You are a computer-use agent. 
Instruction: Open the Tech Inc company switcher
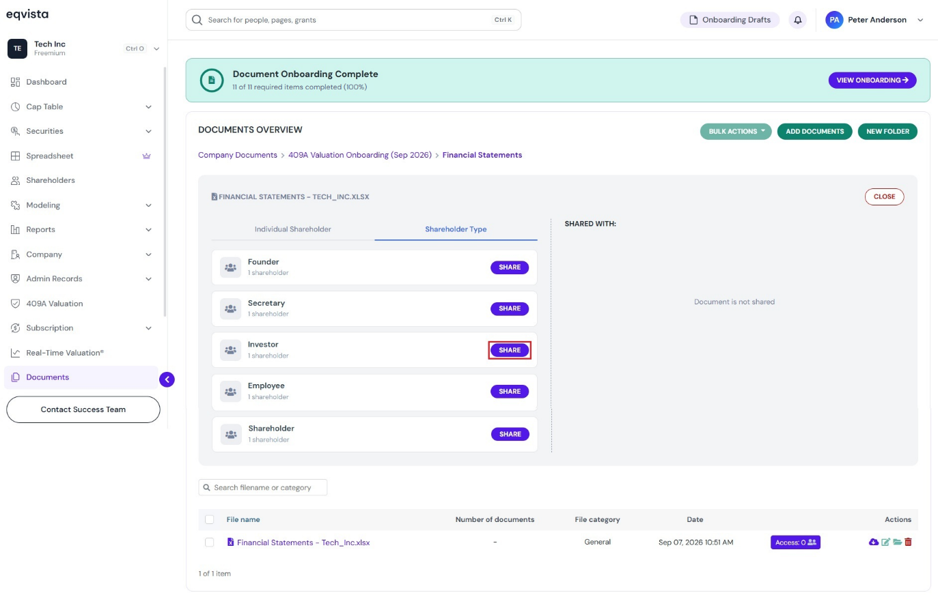pyautogui.click(x=83, y=48)
